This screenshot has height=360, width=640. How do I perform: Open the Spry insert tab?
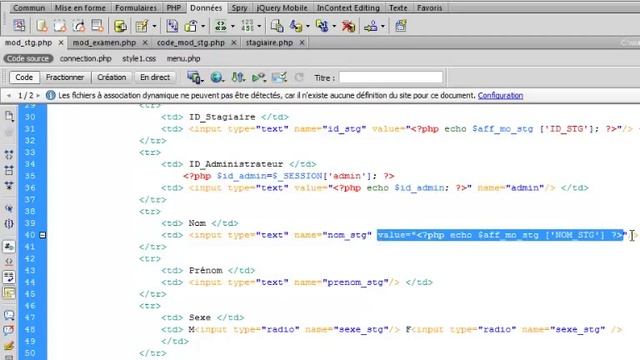pos(239,8)
